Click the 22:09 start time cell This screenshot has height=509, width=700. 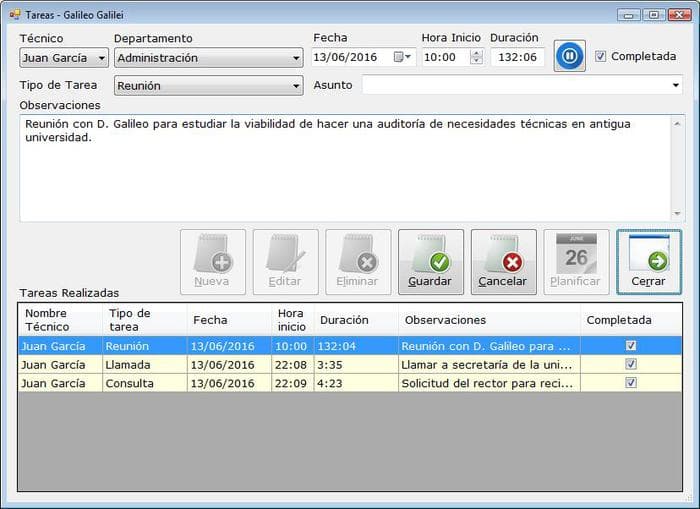pyautogui.click(x=293, y=383)
